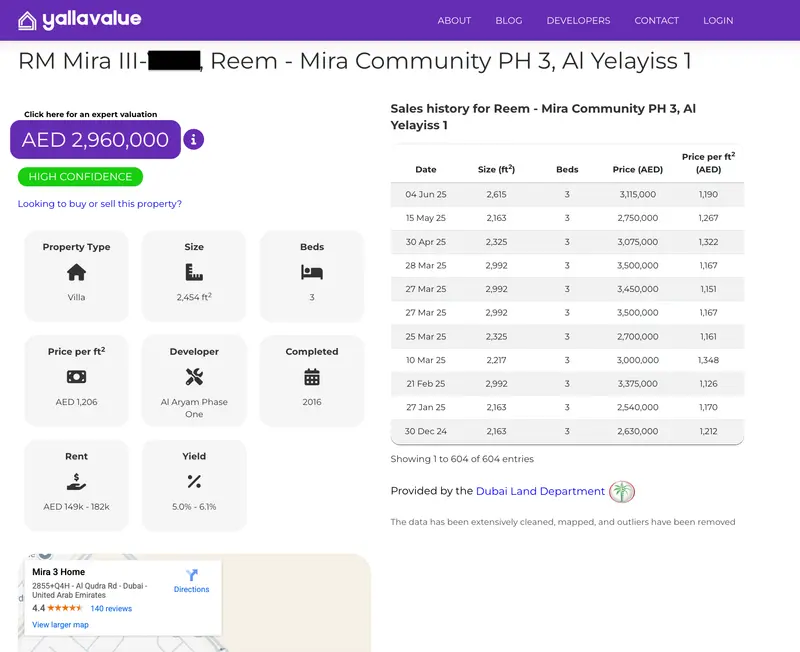Click the Beds bed icon

tap(312, 272)
